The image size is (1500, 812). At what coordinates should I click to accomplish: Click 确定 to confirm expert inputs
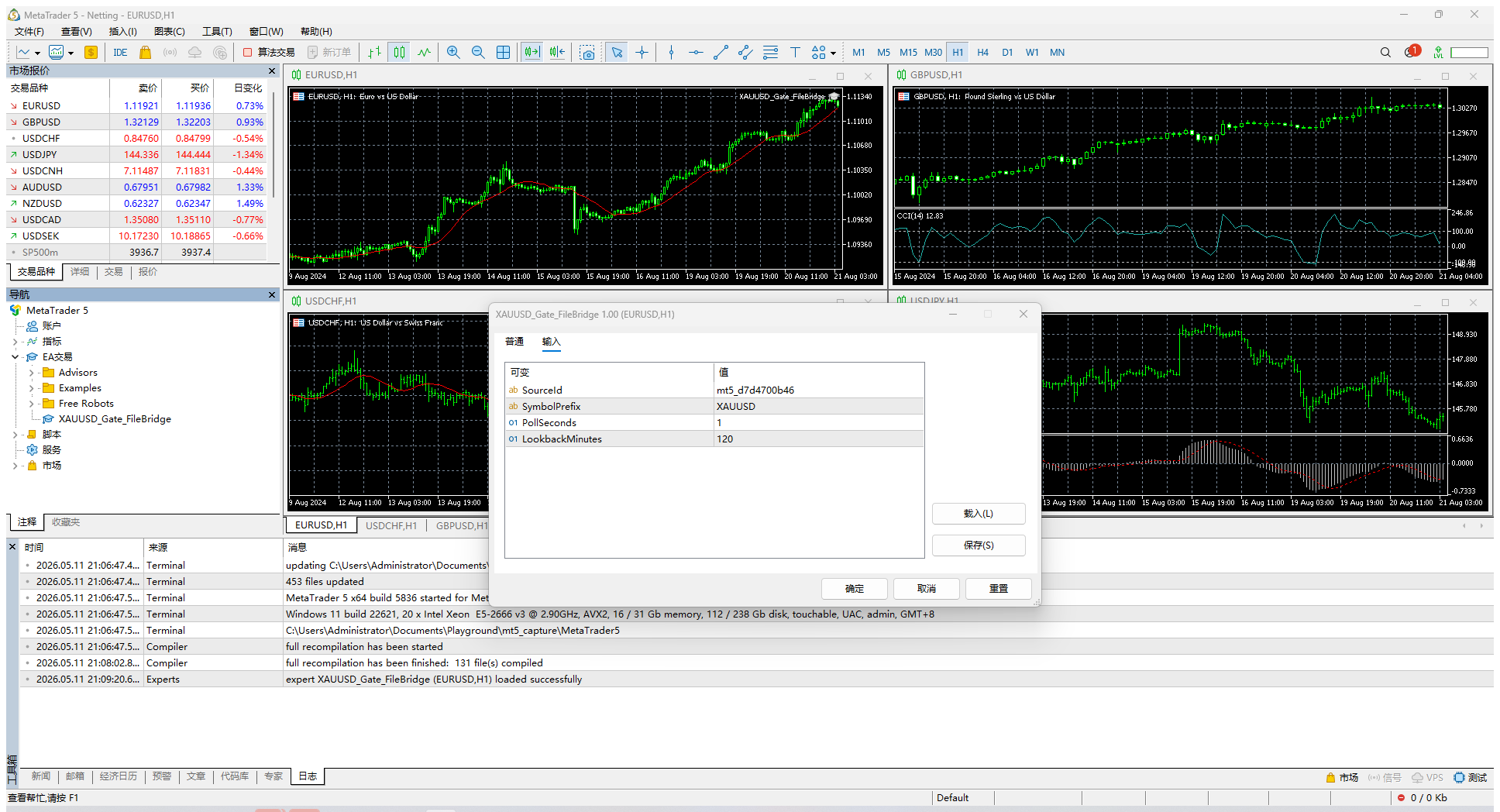(855, 589)
